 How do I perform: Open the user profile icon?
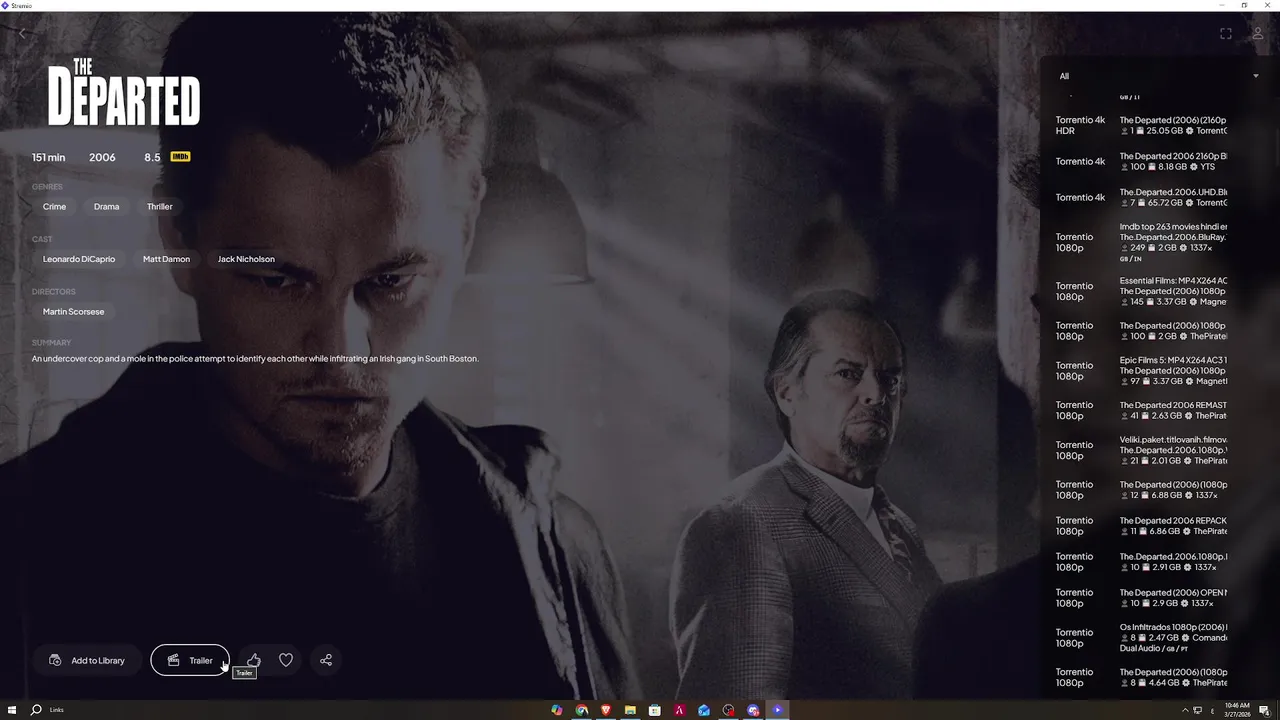(x=1258, y=33)
